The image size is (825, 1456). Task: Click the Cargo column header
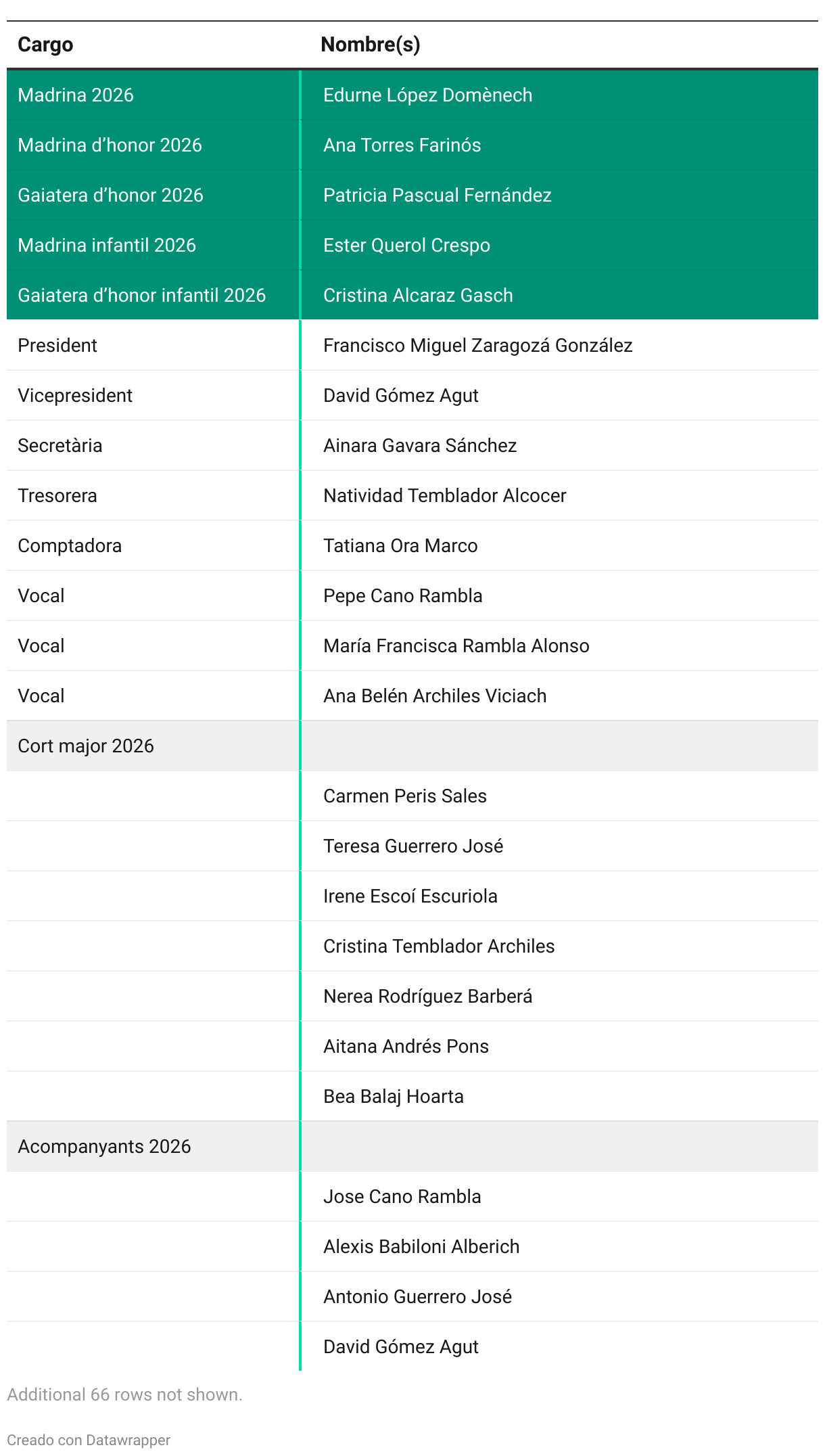pyautogui.click(x=45, y=45)
